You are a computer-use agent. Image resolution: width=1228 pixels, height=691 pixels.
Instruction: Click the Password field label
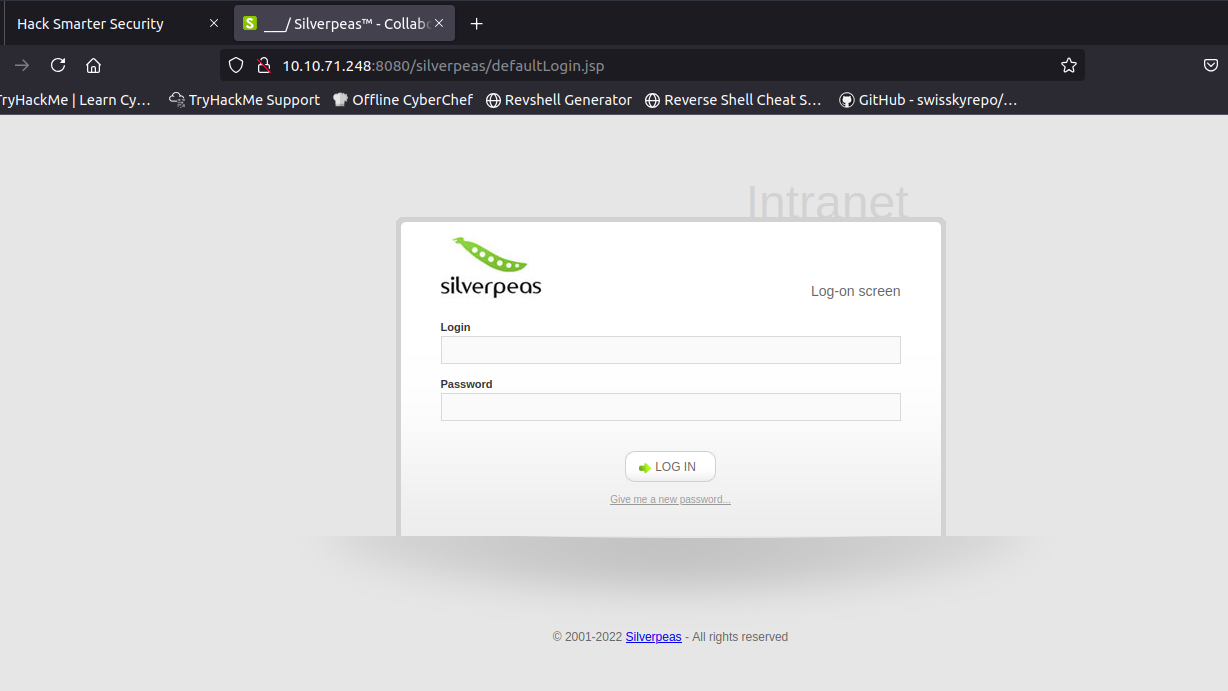[x=466, y=384]
